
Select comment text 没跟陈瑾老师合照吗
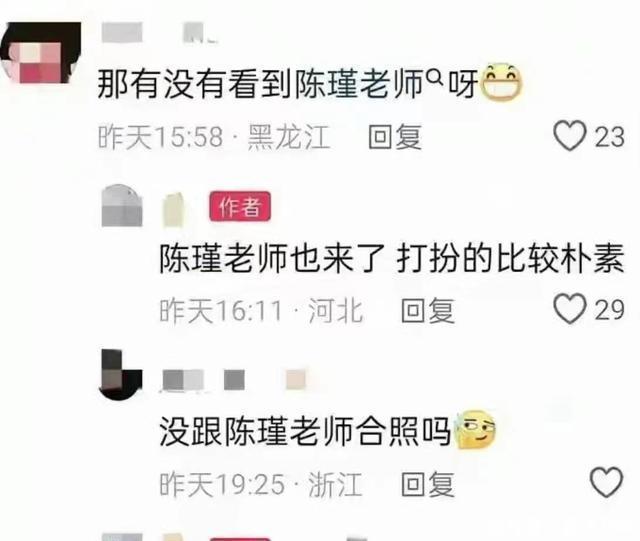[305, 431]
